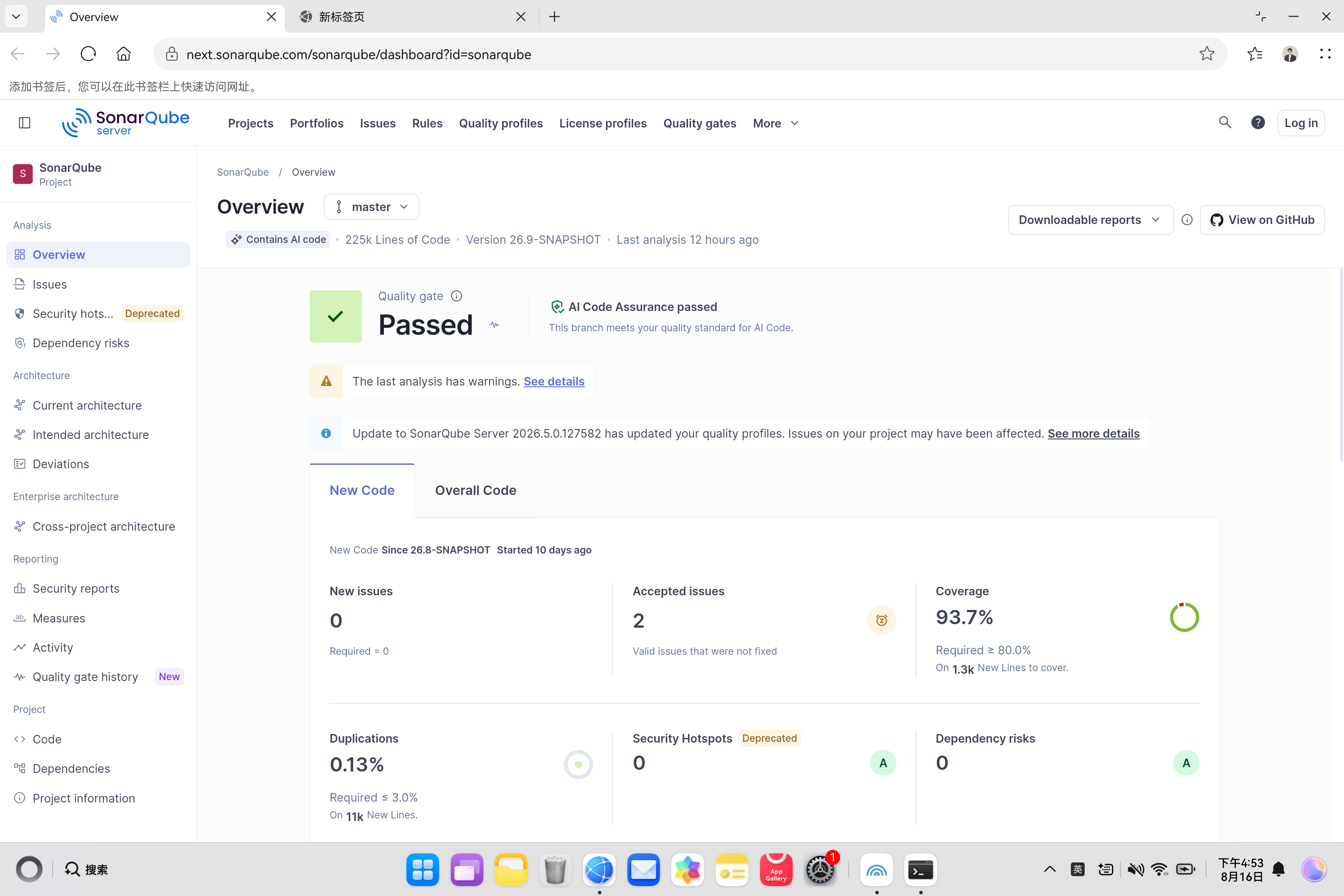Image resolution: width=1344 pixels, height=896 pixels.
Task: Select the New Code tab
Action: click(x=362, y=490)
